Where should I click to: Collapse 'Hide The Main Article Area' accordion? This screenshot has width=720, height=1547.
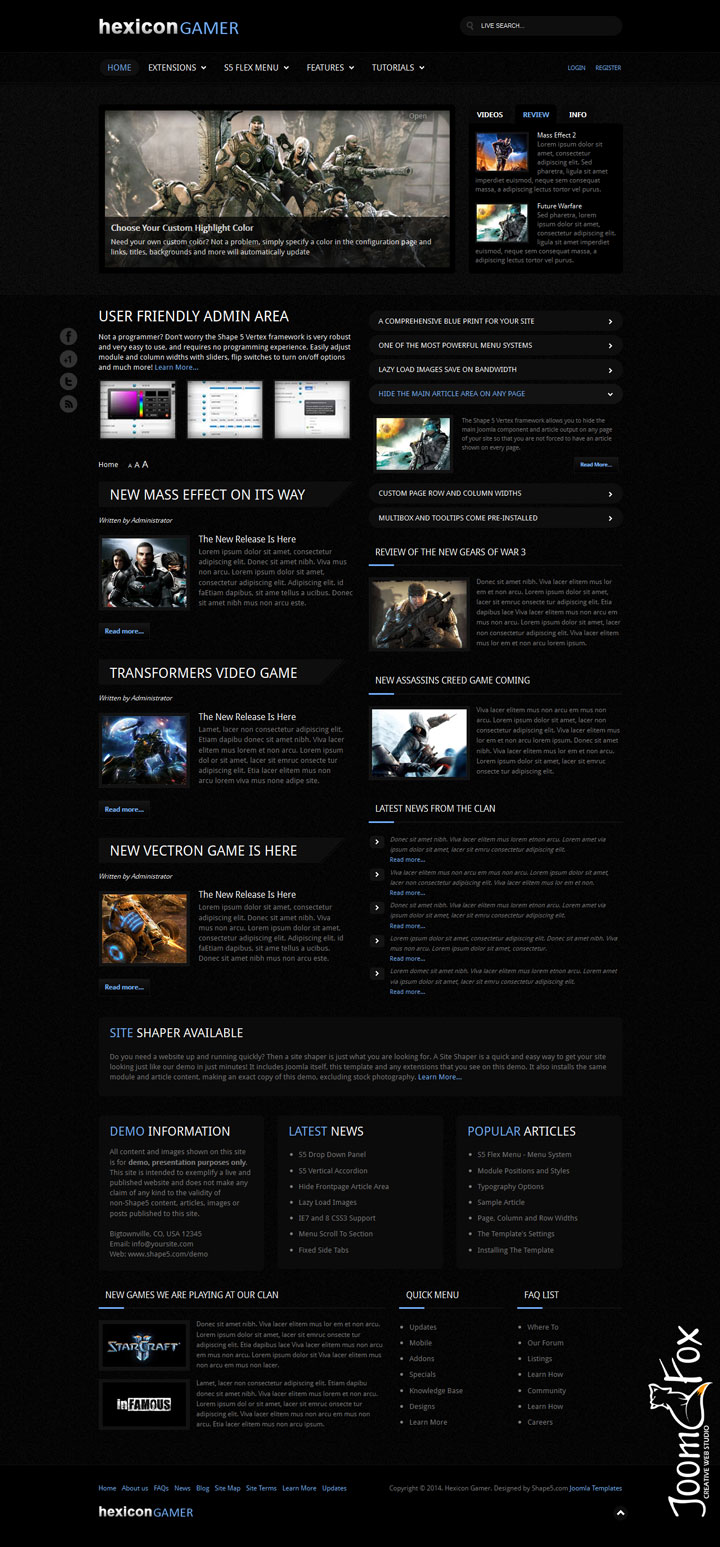(496, 394)
